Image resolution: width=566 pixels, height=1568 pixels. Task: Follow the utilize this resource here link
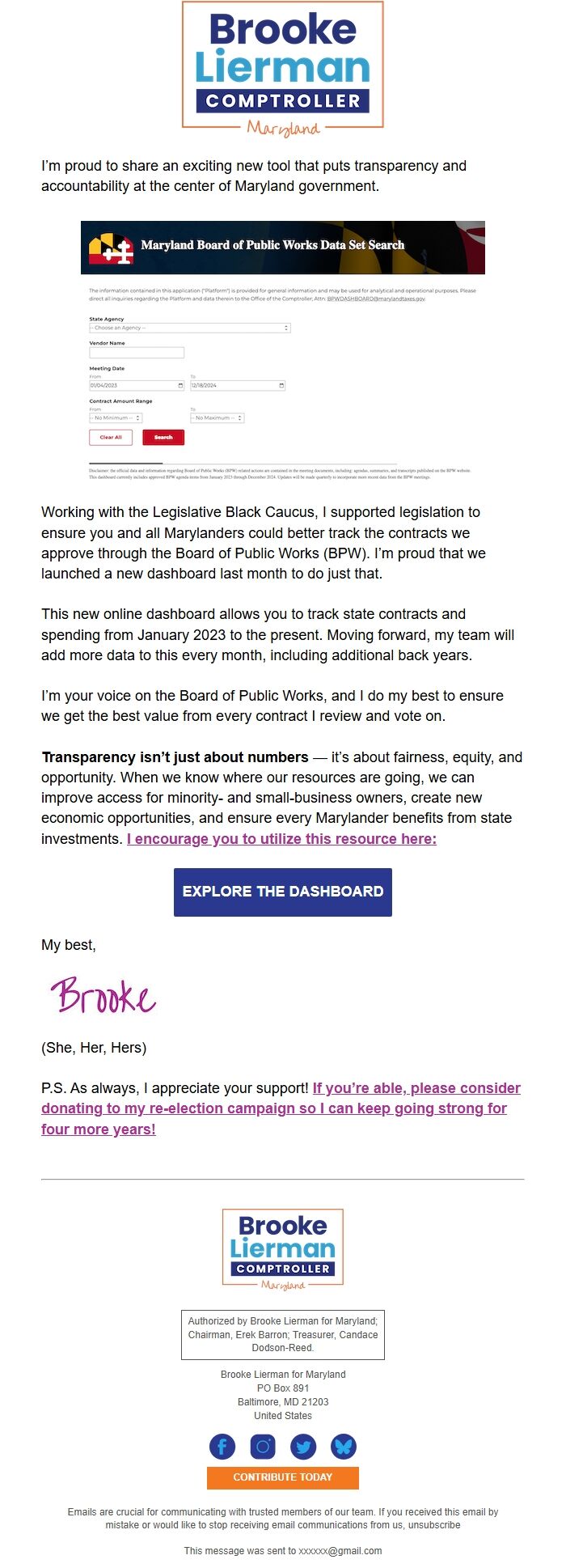coord(282,839)
